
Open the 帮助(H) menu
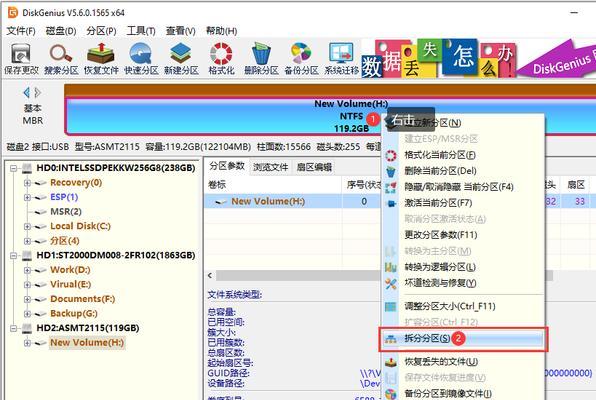(221, 31)
